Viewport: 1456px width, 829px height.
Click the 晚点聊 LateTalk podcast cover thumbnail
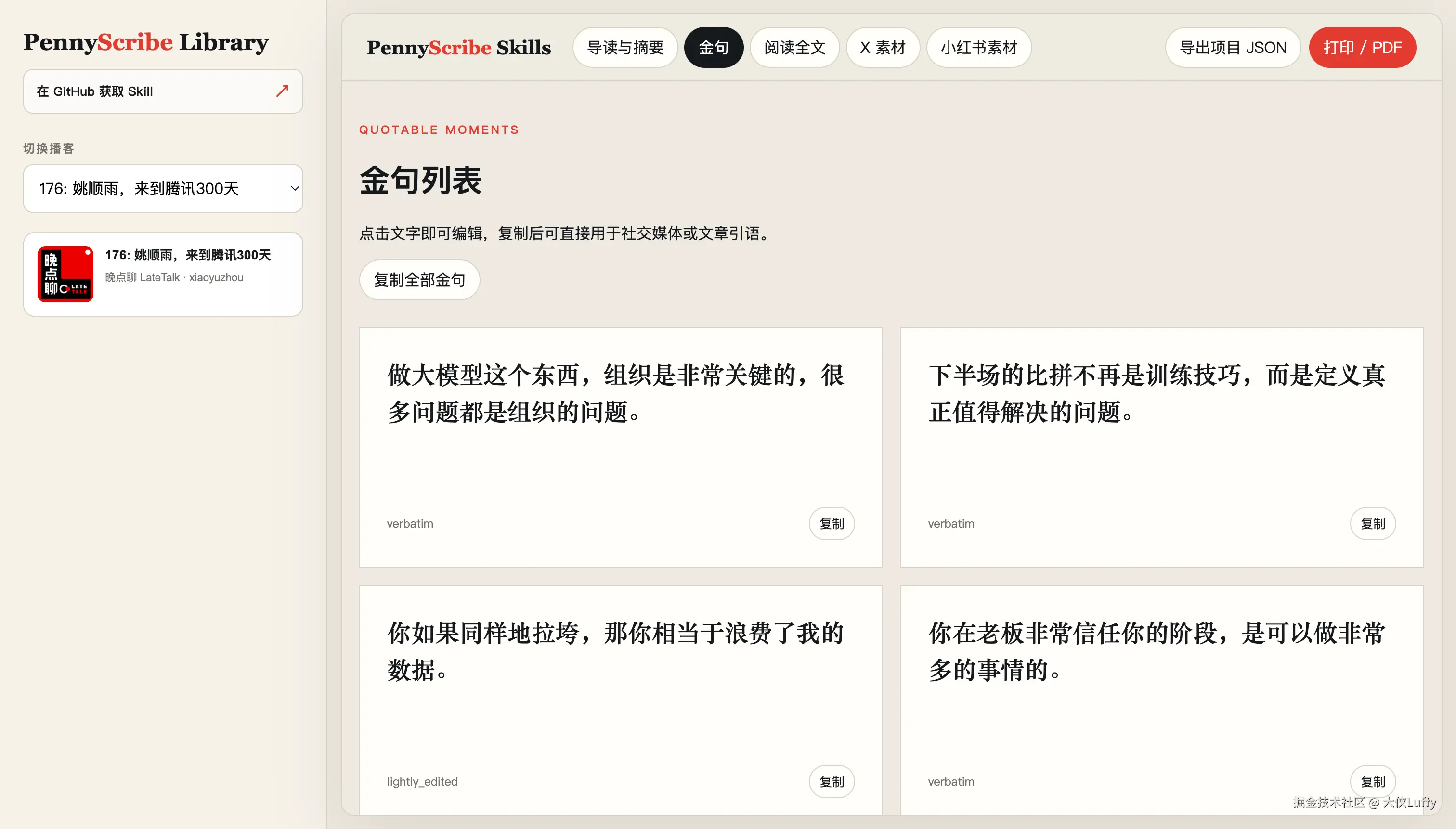tap(65, 274)
